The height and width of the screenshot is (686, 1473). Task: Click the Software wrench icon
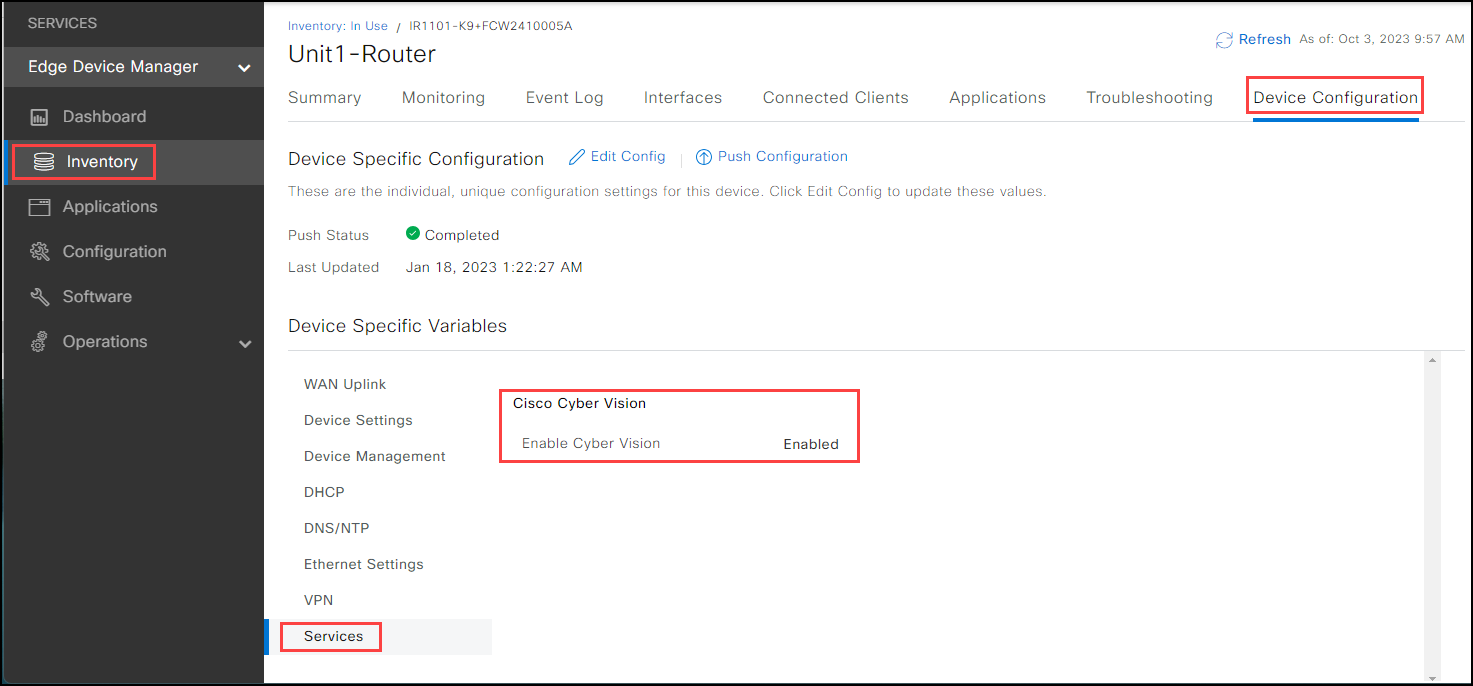point(39,297)
